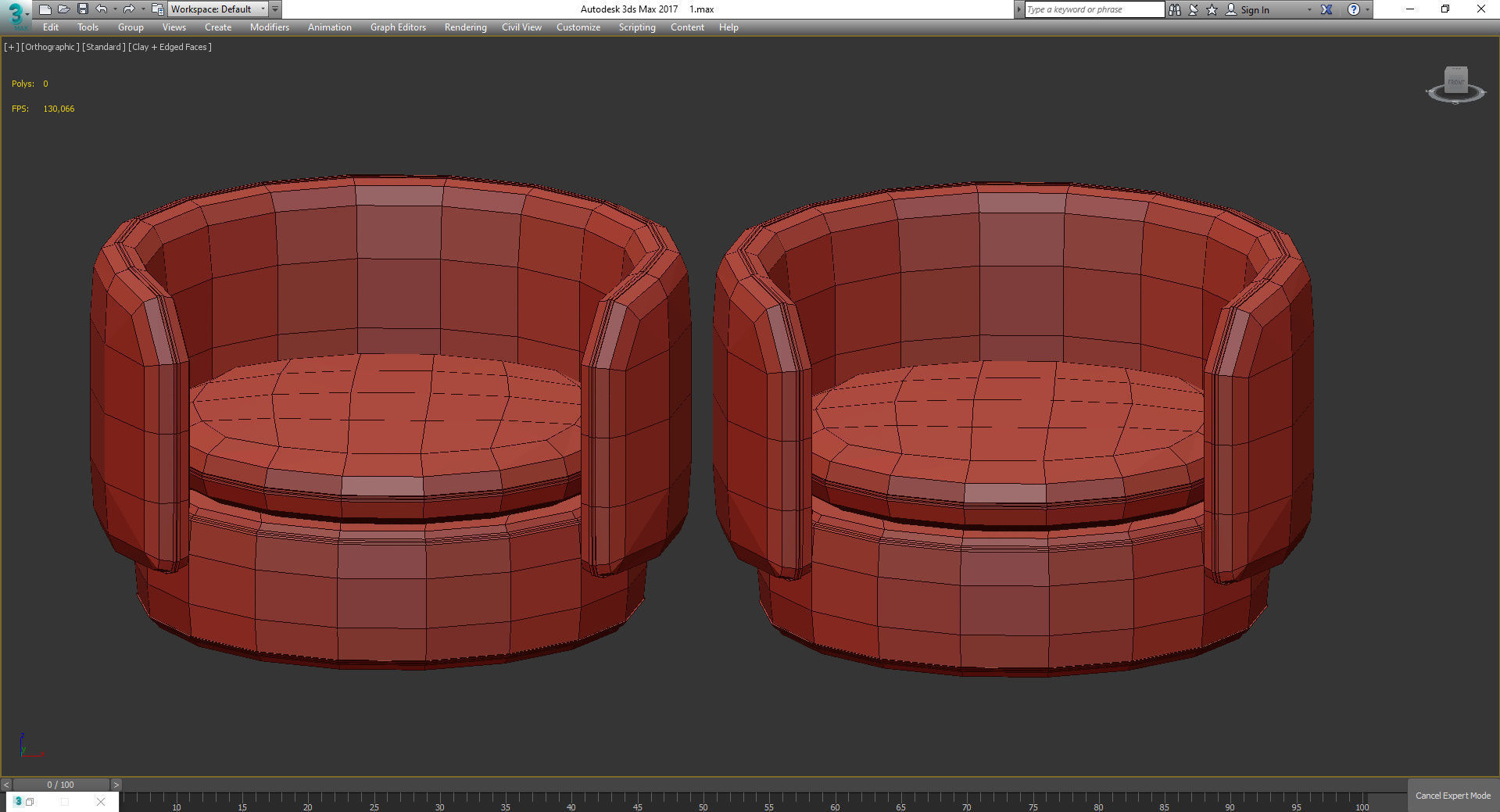Select the right armchair model
1500x812 pixels.
point(1013,428)
